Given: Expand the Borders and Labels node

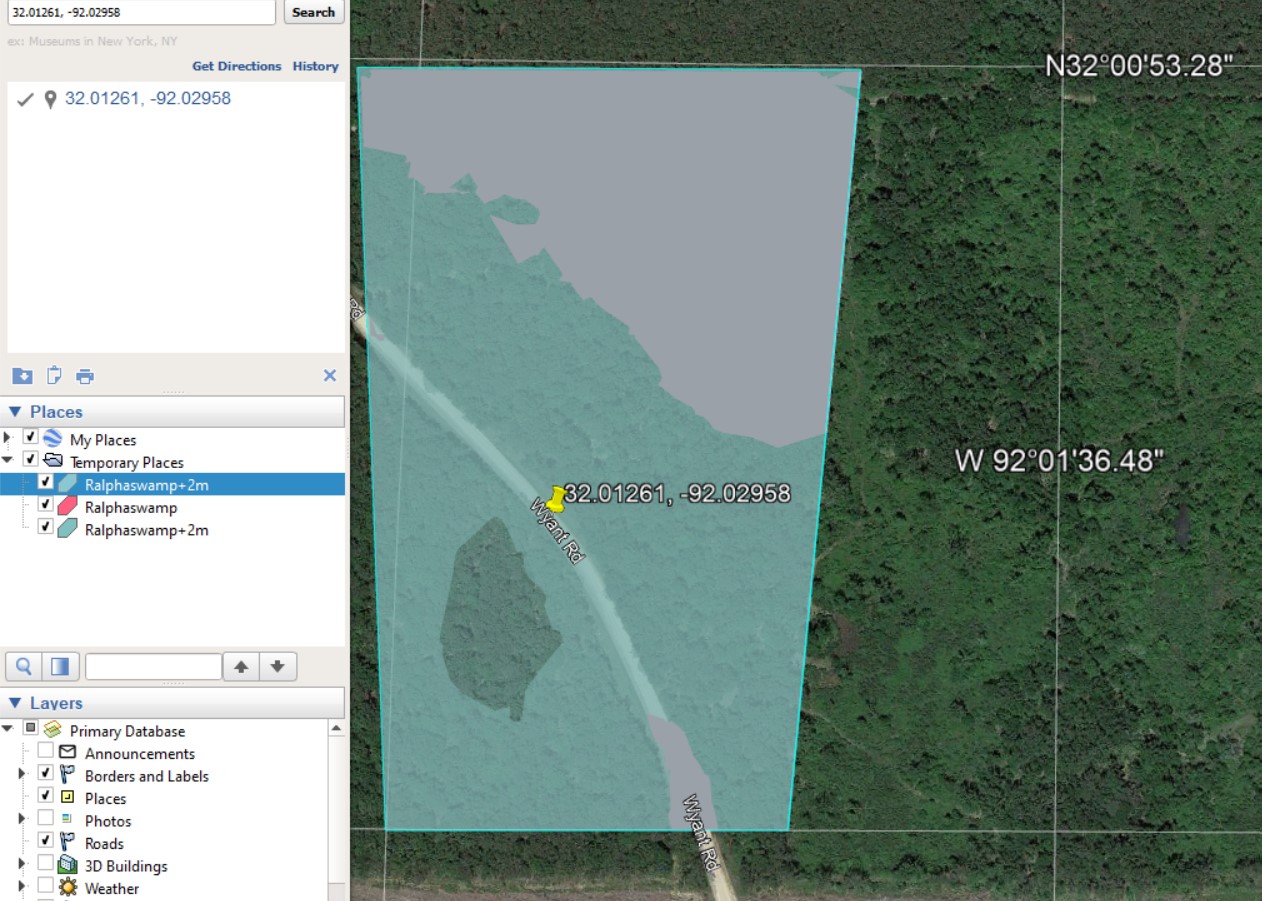Looking at the screenshot, I should (22, 775).
